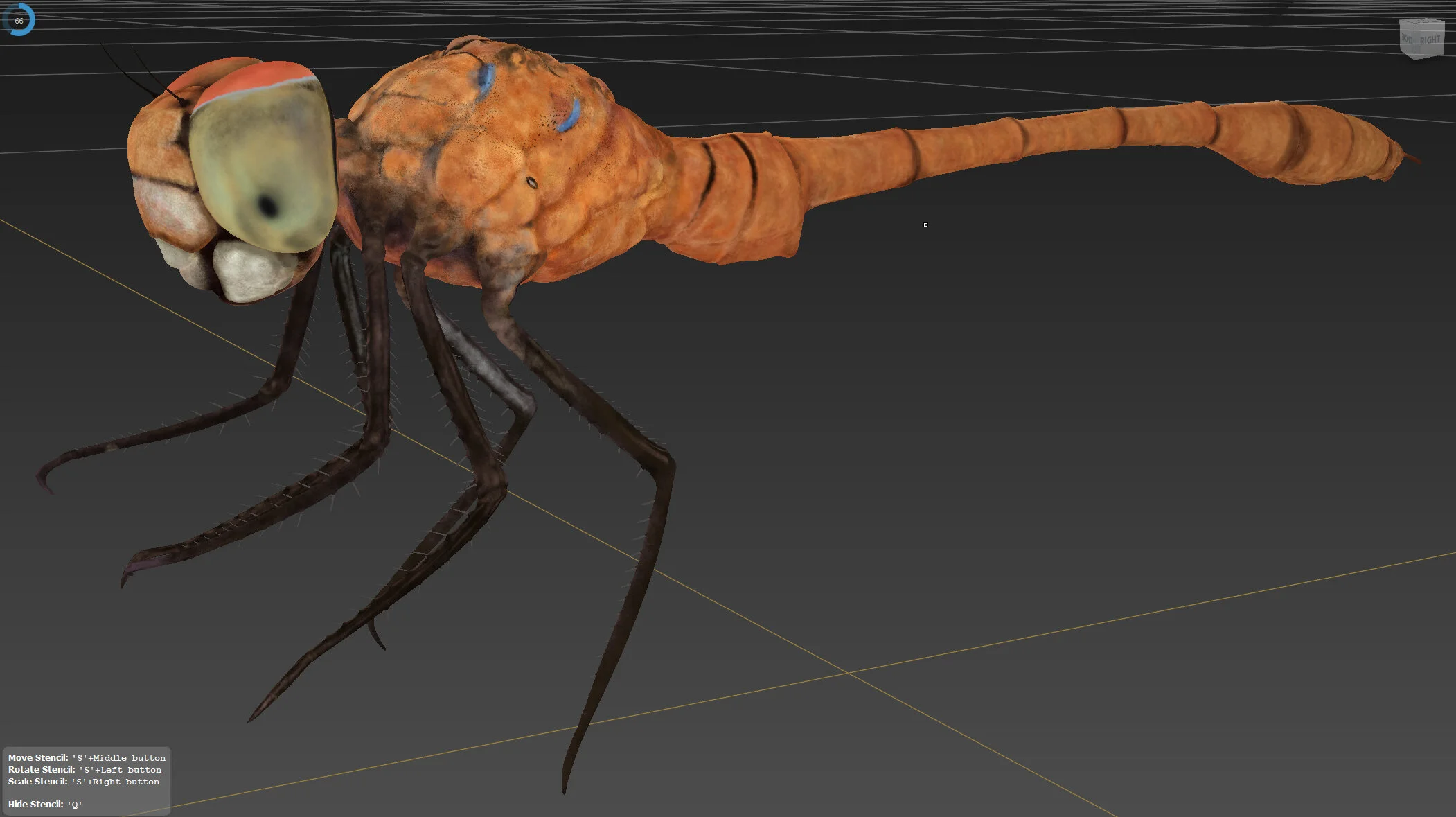Click the small white square cursor marker in the viewport
This screenshot has height=817, width=1456.
(x=925, y=225)
